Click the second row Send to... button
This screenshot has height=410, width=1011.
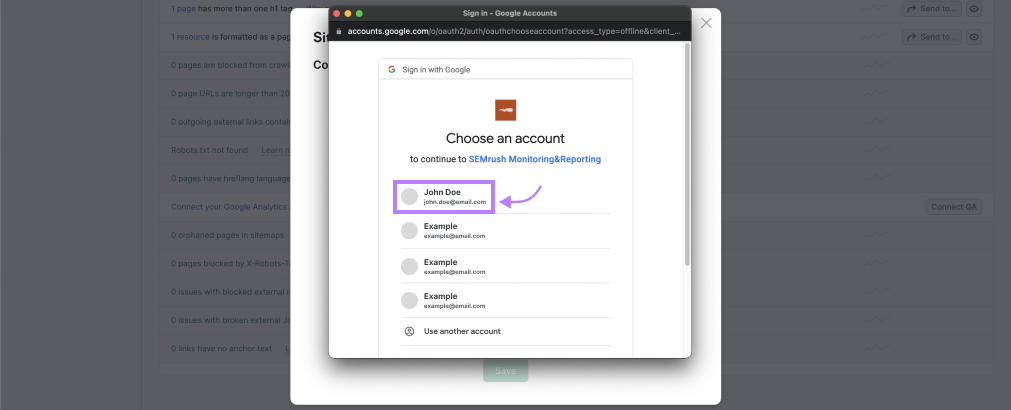pos(931,37)
